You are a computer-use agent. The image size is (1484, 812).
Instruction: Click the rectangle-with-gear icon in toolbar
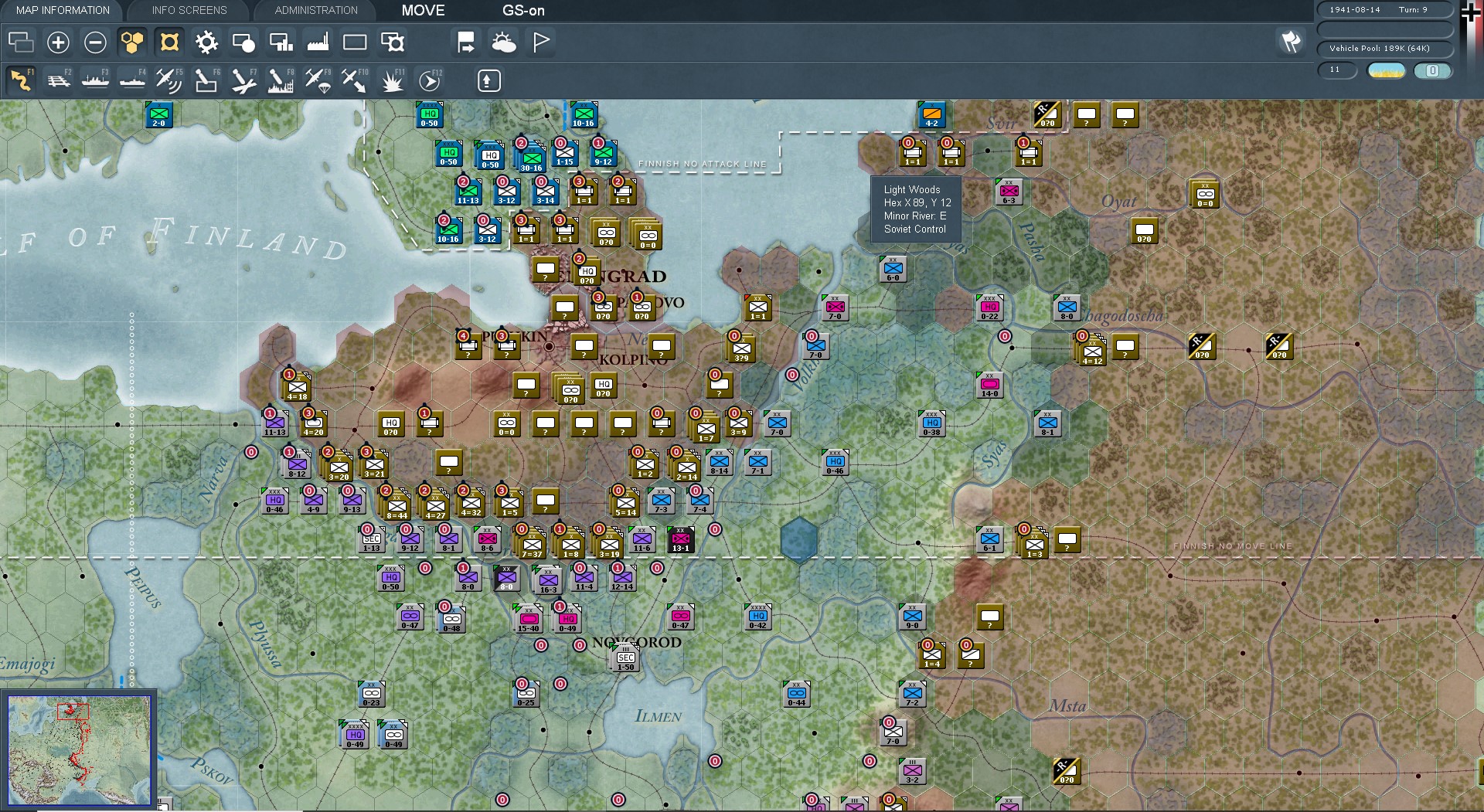[x=392, y=42]
